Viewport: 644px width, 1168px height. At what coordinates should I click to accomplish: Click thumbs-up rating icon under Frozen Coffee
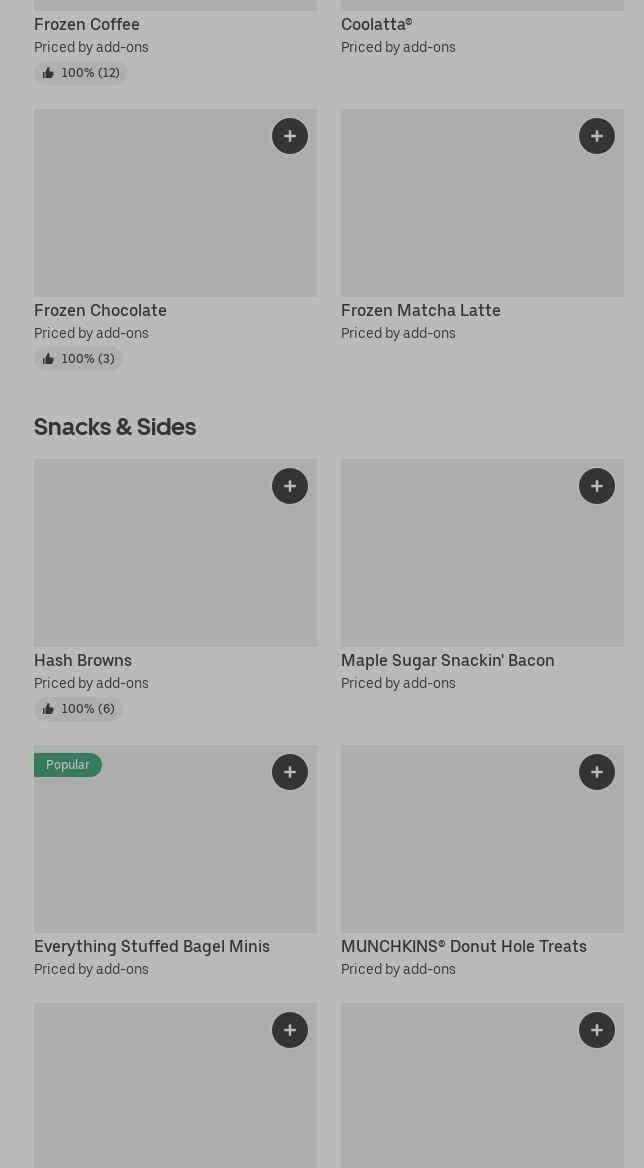point(48,73)
